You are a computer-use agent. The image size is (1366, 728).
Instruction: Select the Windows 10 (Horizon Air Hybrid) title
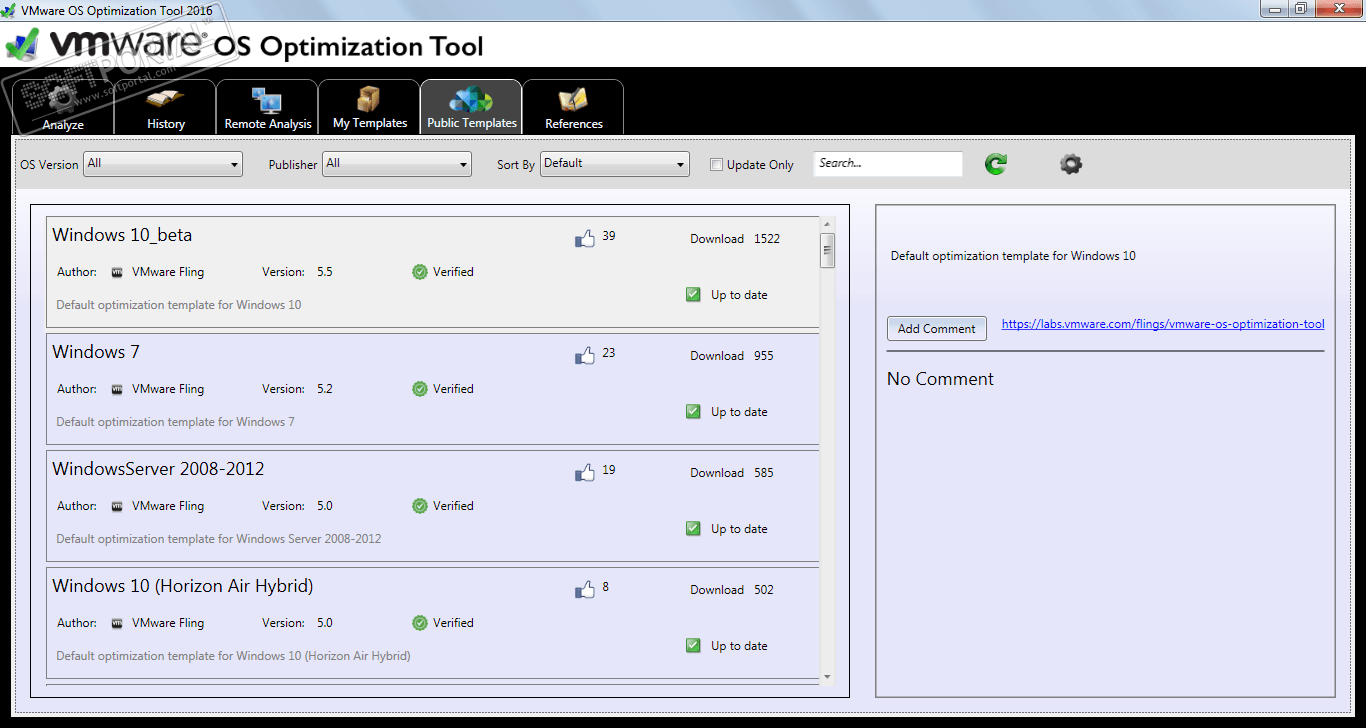[183, 586]
